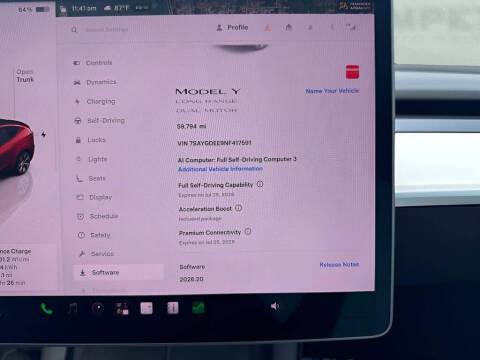
Task: Open the Service settings menu
Action: [96, 254]
